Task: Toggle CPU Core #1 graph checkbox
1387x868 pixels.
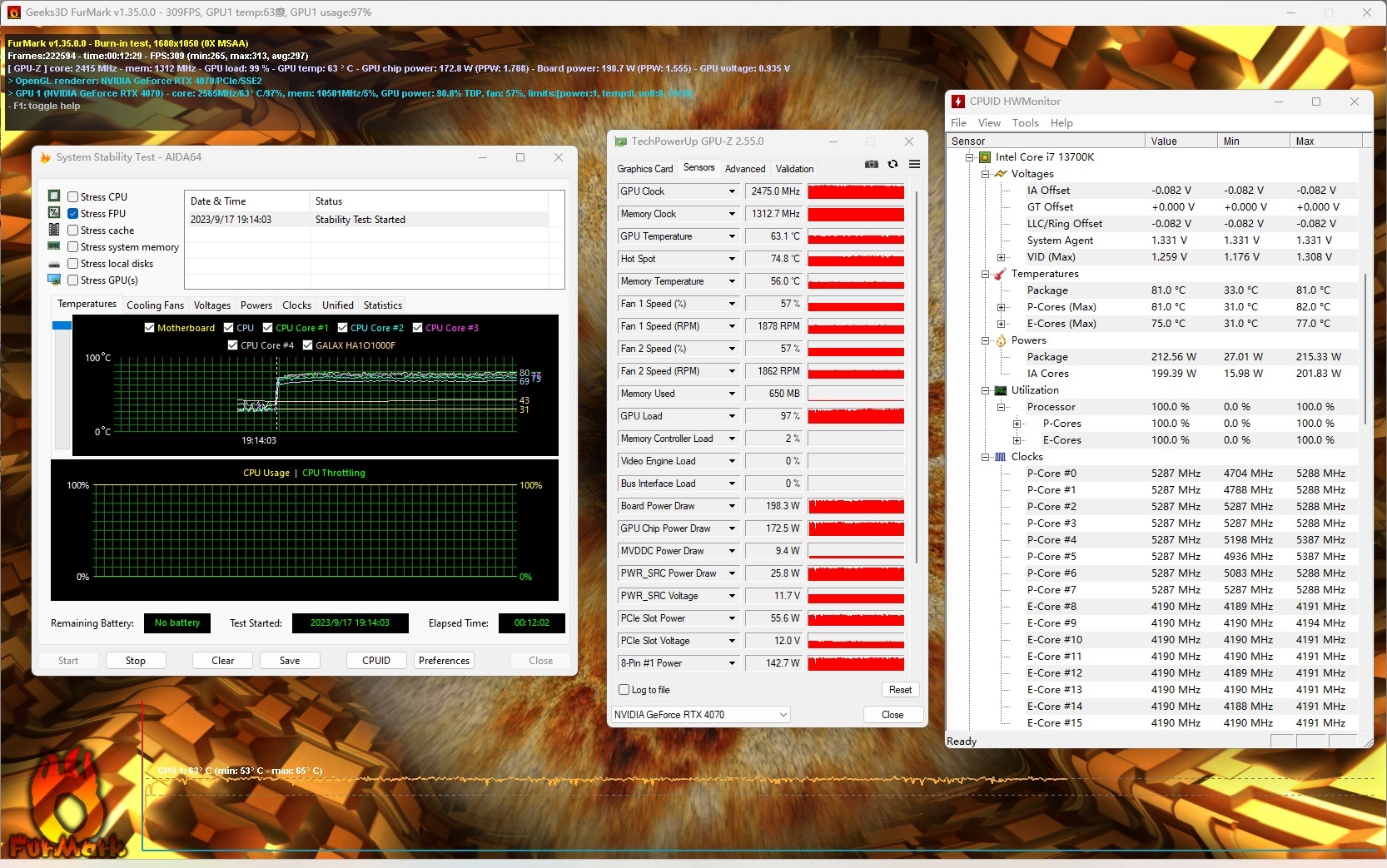Action: tap(268, 328)
